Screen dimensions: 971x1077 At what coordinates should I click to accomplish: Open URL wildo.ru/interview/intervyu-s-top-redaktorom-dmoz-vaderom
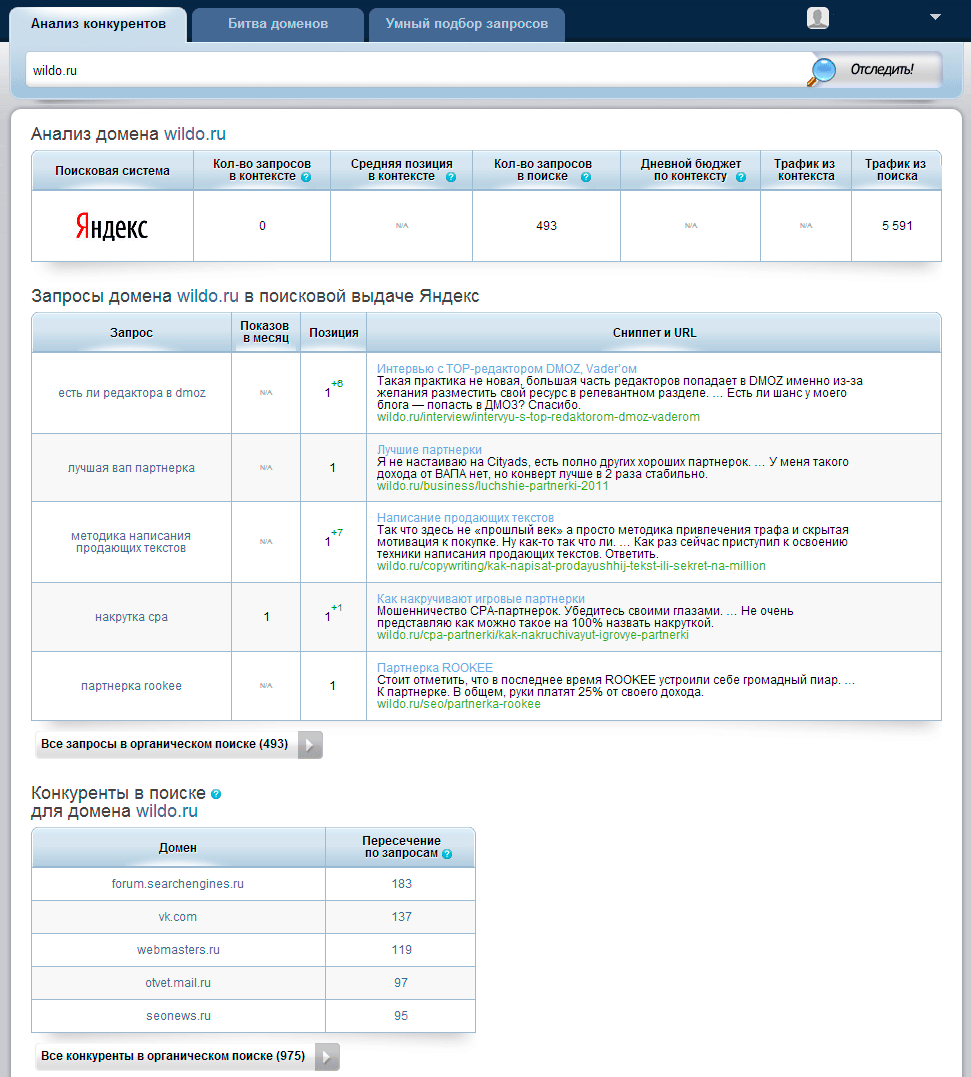pos(538,417)
